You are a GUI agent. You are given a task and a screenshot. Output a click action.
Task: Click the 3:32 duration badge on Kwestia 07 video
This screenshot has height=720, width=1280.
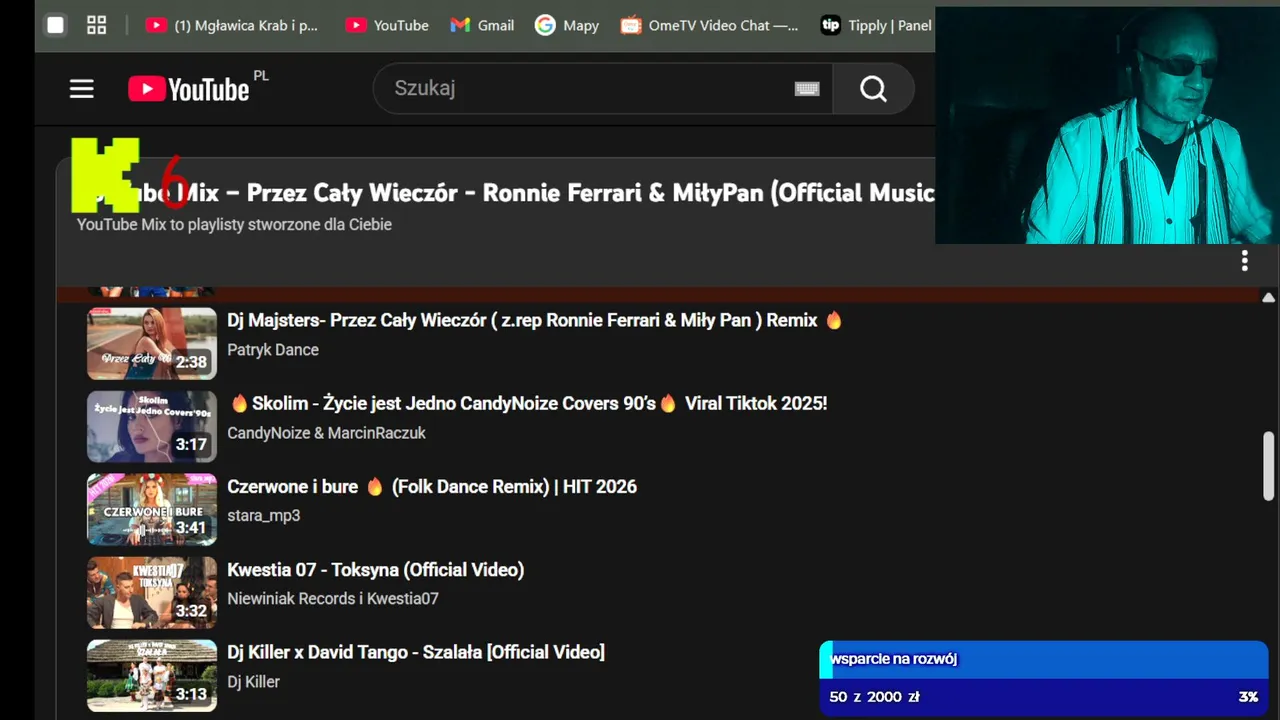click(x=191, y=611)
